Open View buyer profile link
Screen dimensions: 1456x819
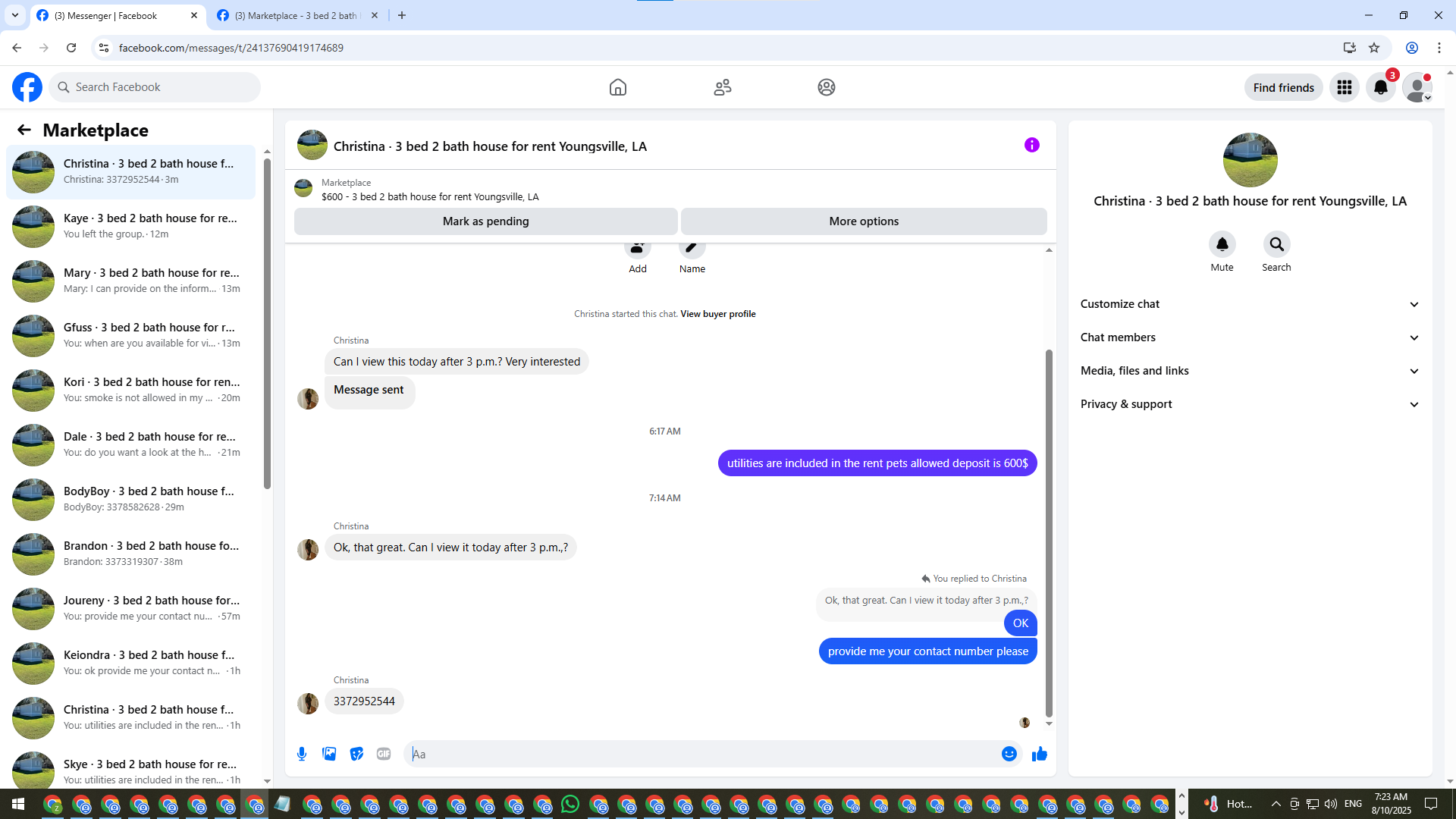point(717,314)
